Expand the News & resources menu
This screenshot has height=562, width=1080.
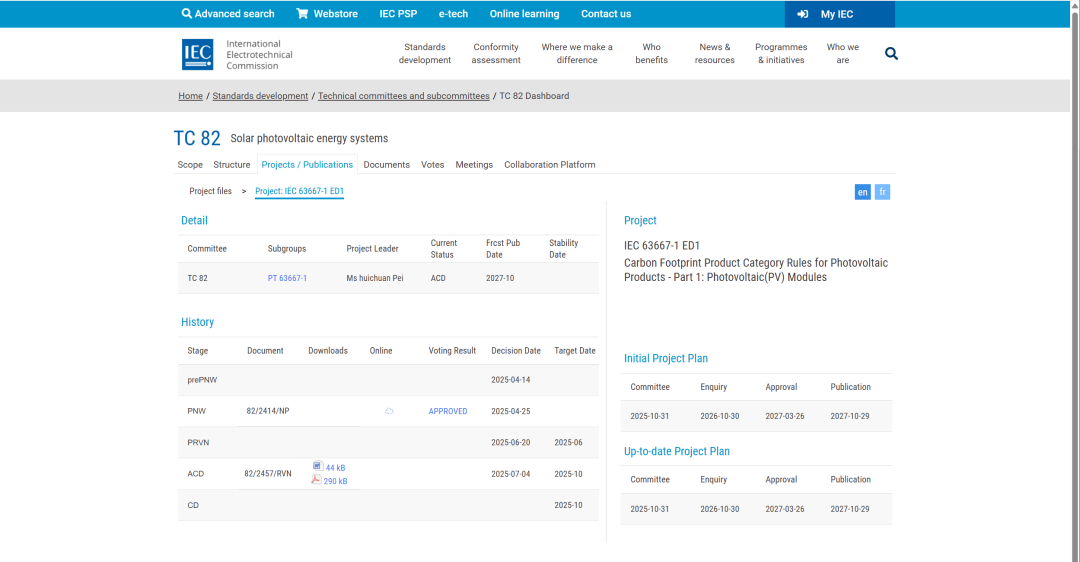(714, 54)
